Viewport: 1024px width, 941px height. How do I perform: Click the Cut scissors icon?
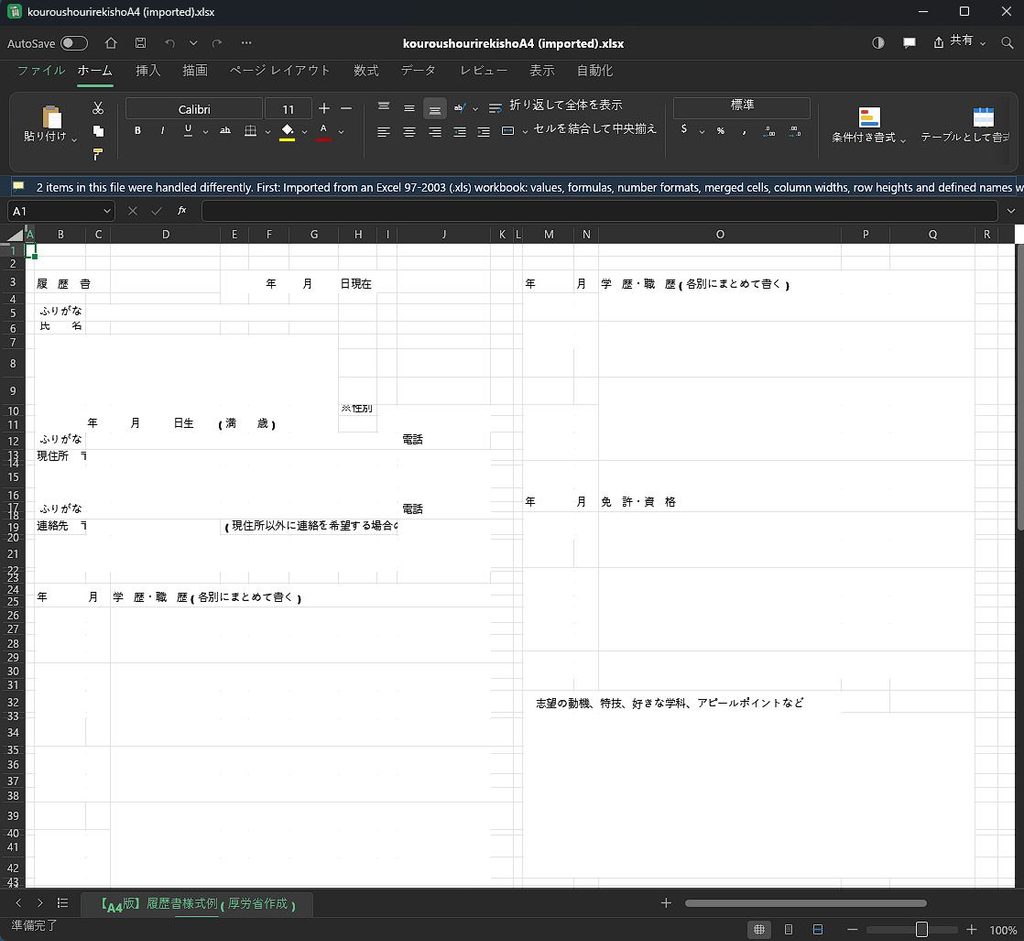[98, 108]
